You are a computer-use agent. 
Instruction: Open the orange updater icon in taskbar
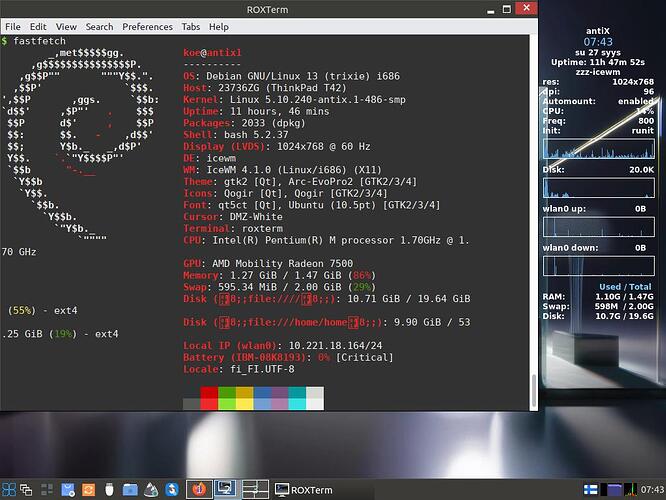click(x=88, y=490)
